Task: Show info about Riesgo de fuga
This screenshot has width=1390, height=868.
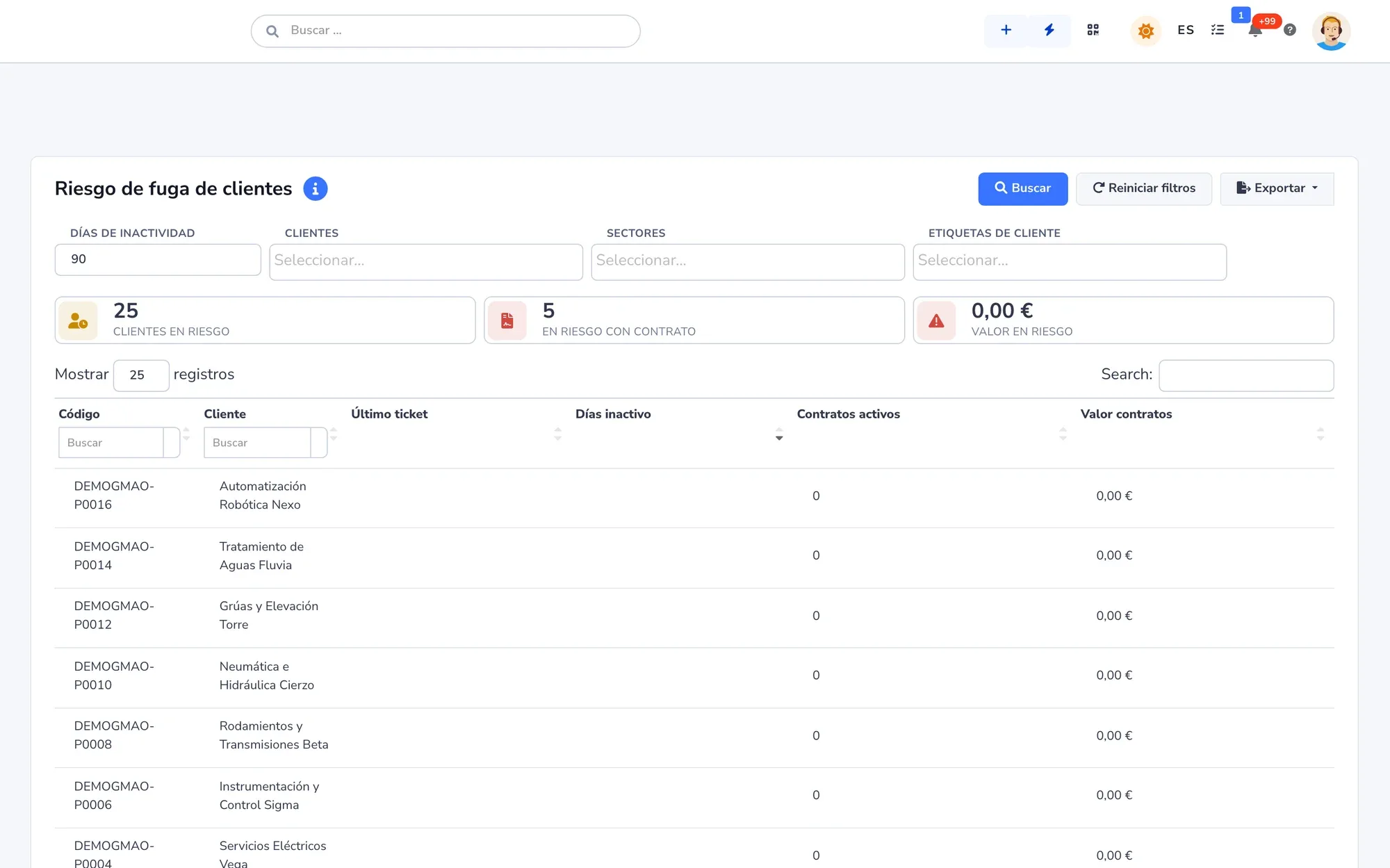Action: coord(315,188)
